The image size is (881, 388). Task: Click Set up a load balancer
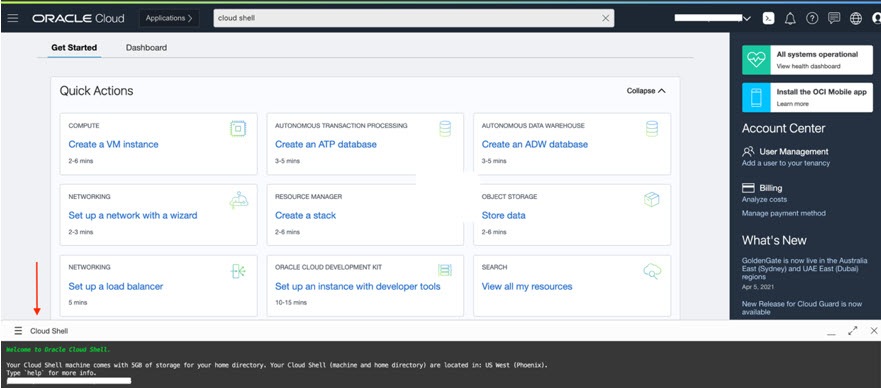pyautogui.click(x=116, y=286)
